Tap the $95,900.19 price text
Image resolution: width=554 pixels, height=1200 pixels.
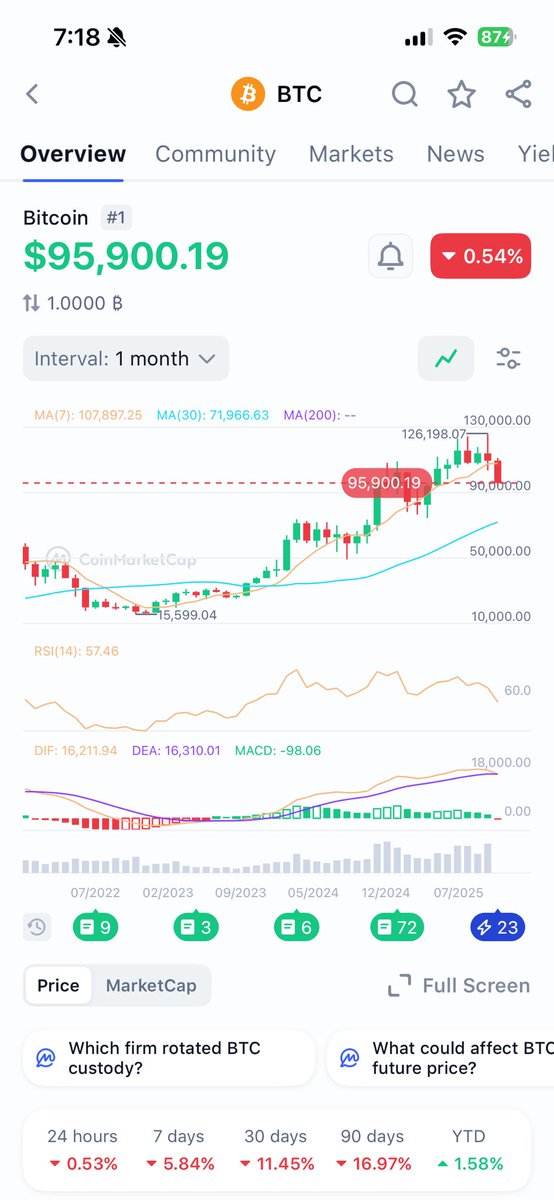[126, 256]
